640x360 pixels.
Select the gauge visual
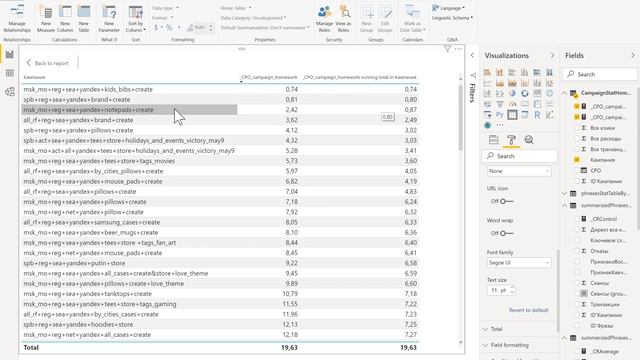click(x=512, y=104)
